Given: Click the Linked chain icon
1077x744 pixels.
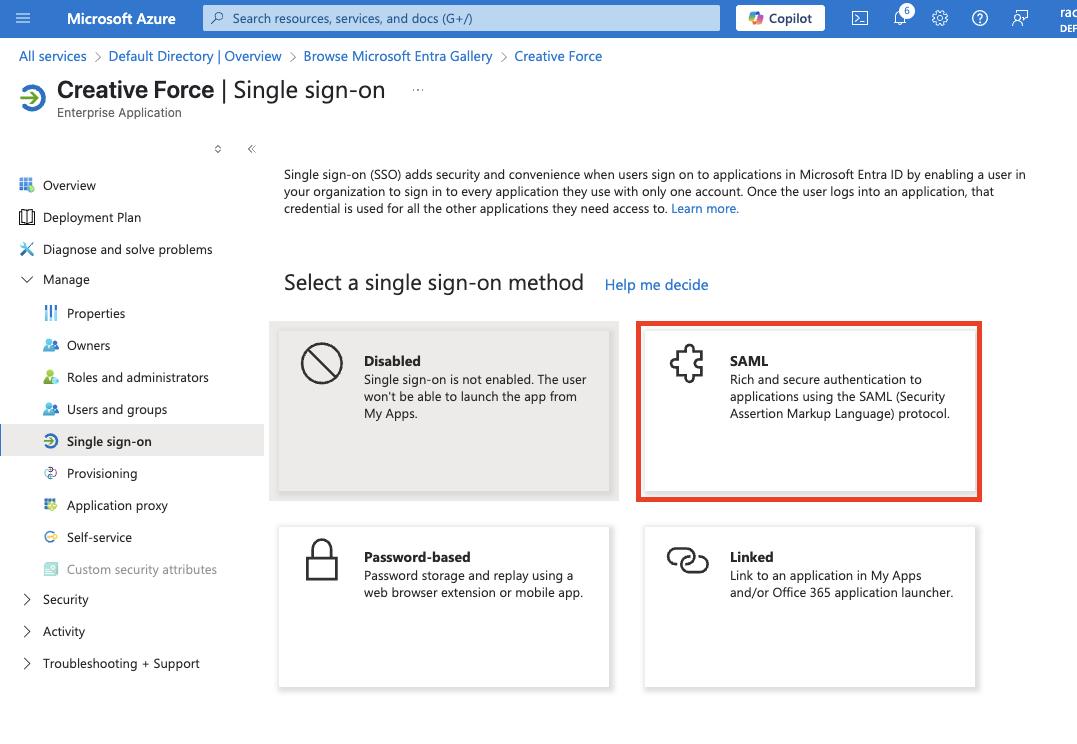Looking at the screenshot, I should click(688, 560).
